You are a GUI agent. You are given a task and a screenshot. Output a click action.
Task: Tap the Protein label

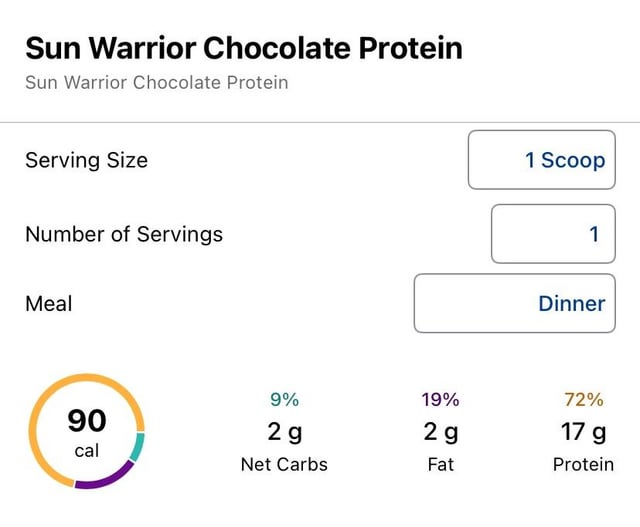click(583, 464)
